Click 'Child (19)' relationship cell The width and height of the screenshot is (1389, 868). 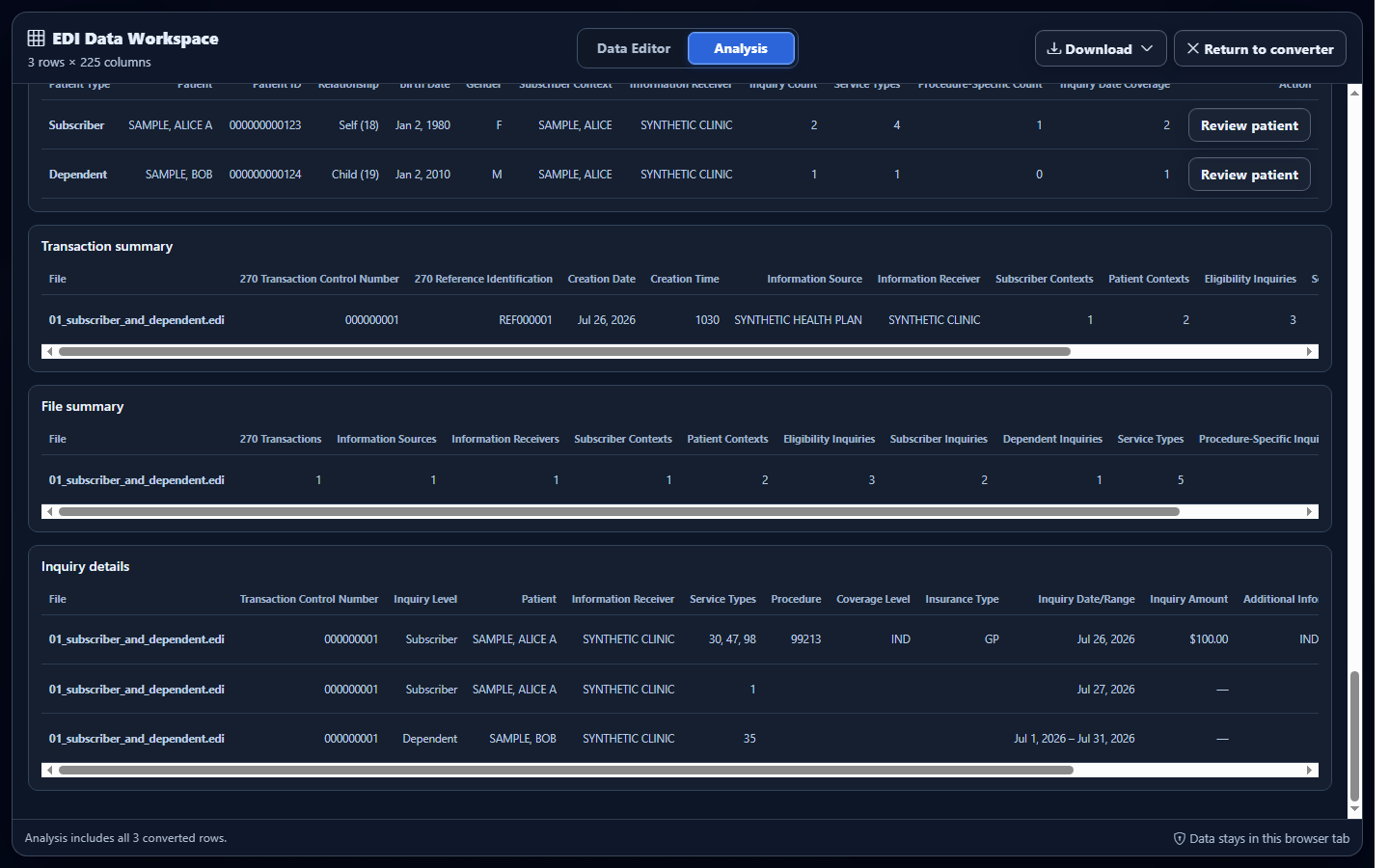355,175
